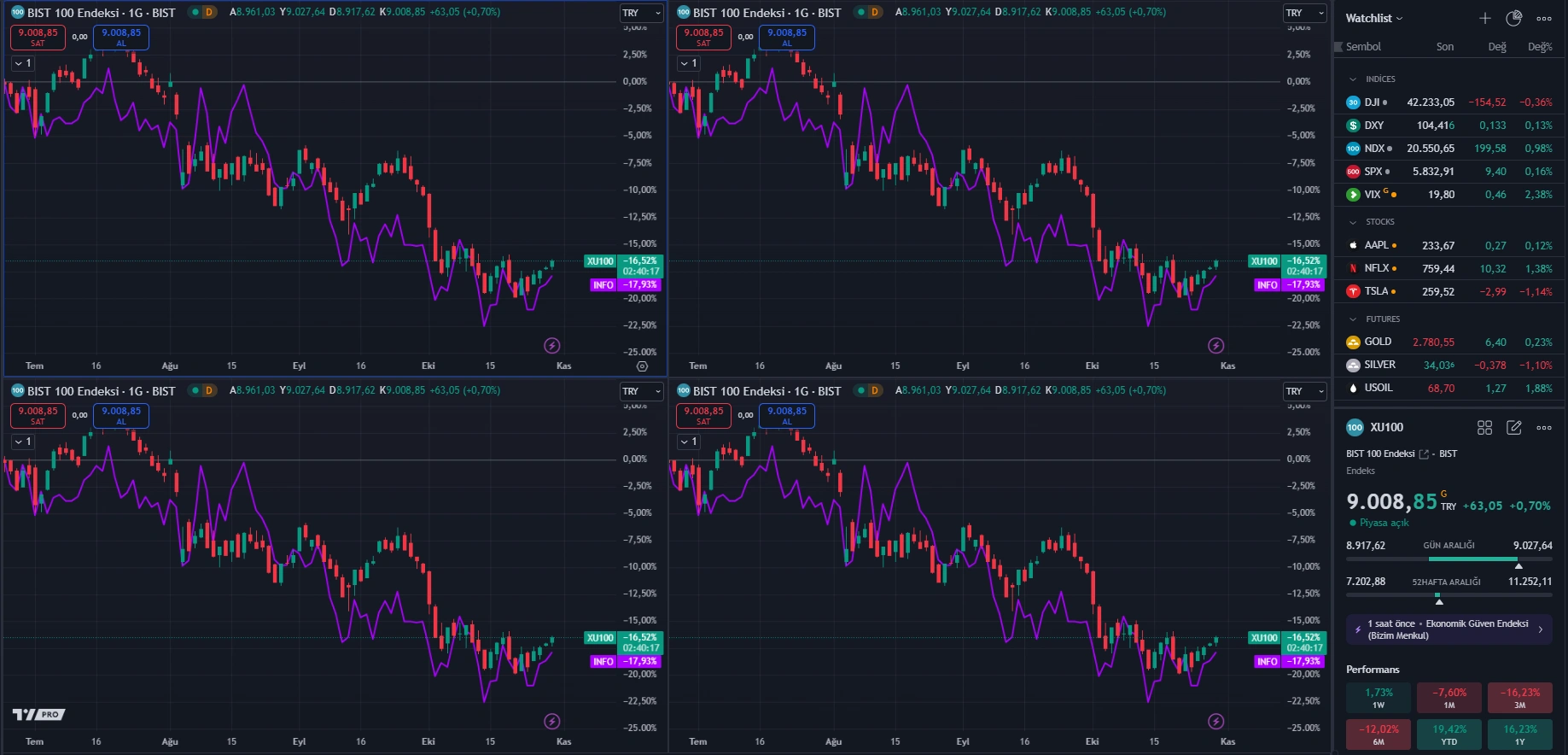
Task: Select the SPX row in the watchlist
Action: tap(1449, 172)
